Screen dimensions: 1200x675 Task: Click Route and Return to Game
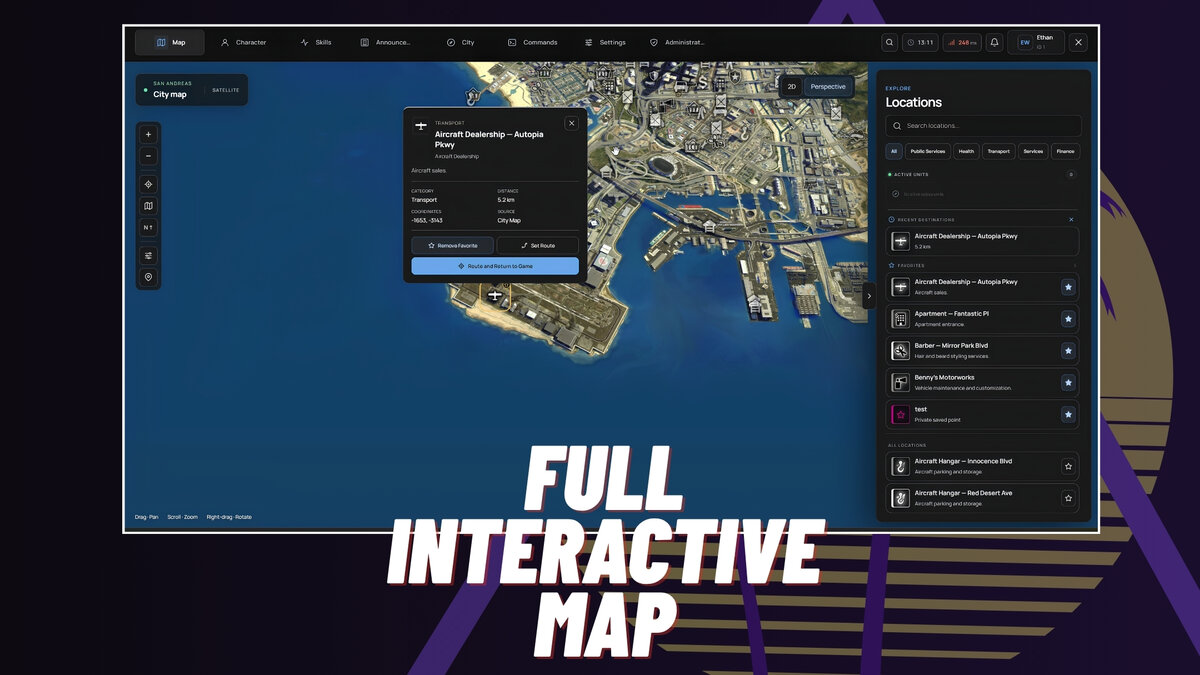[x=495, y=266]
